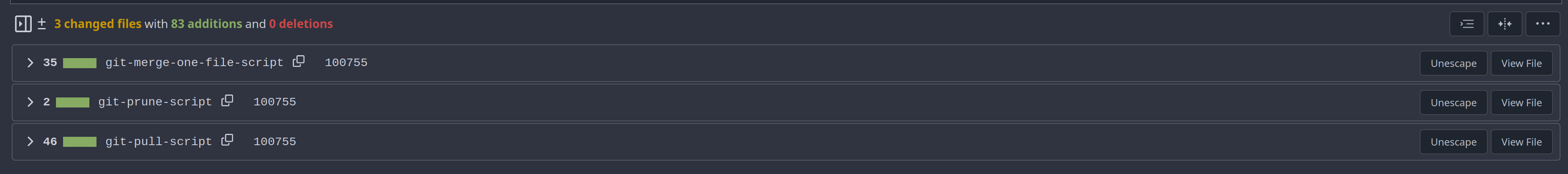
Task: Copy git-prune-script file path
Action: (227, 101)
